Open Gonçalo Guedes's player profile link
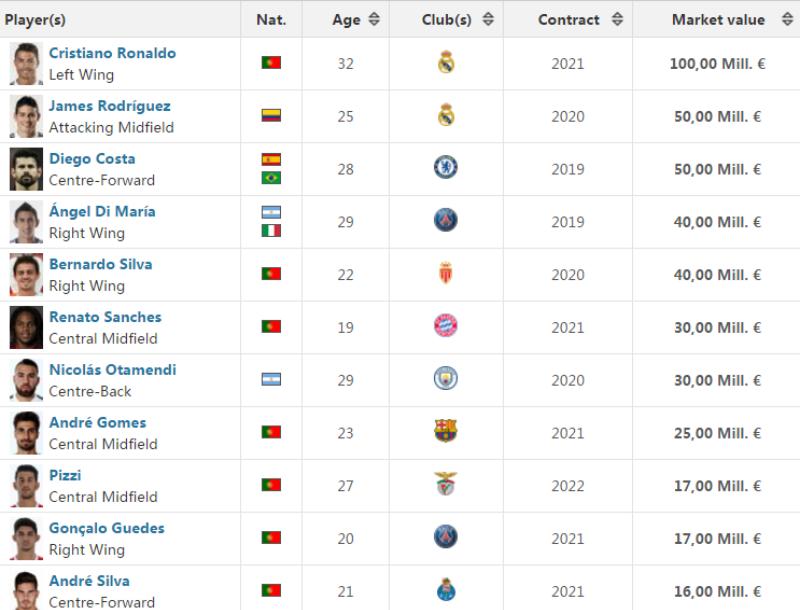 click(107, 528)
